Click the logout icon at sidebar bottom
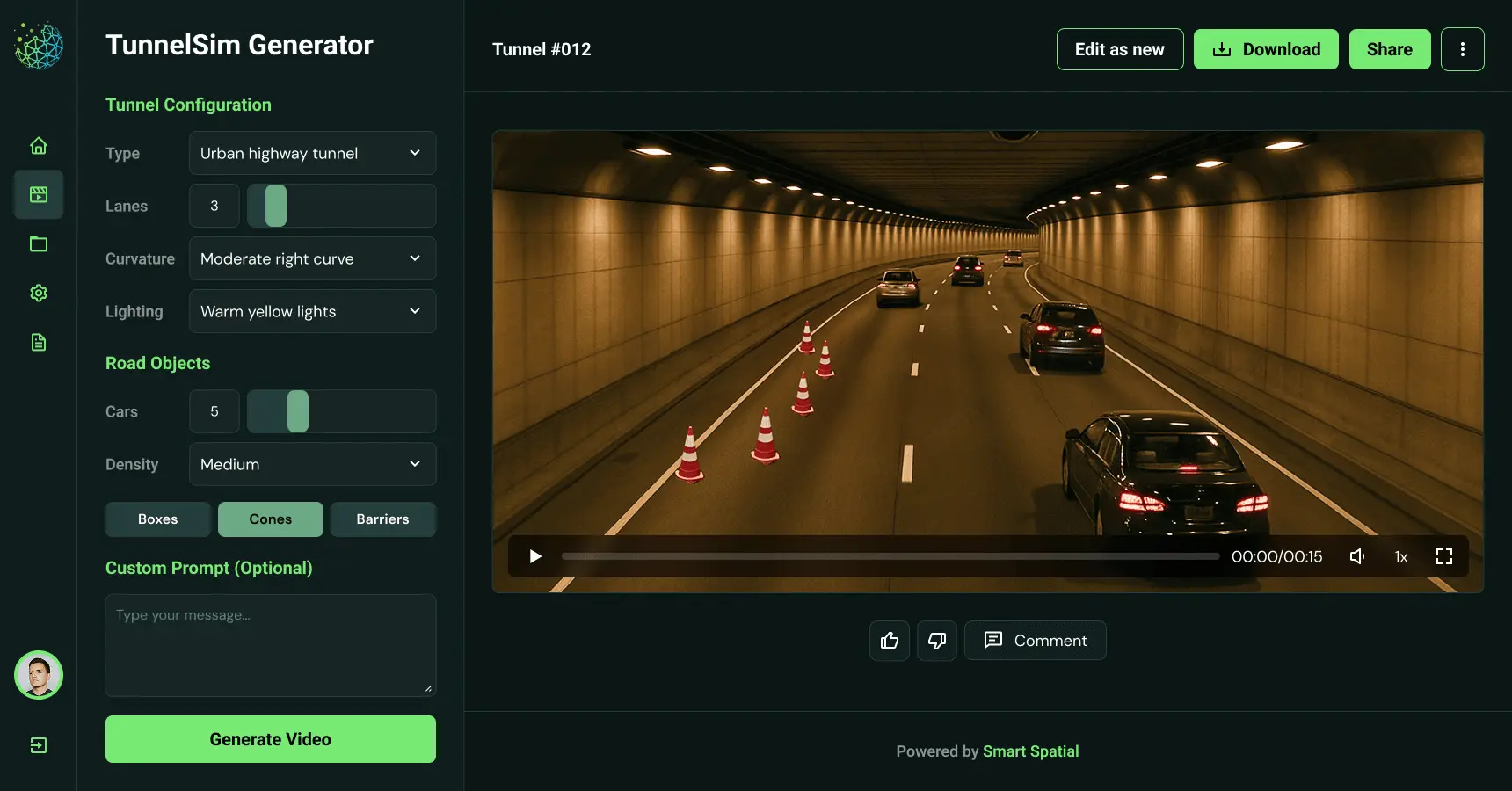 click(x=39, y=744)
